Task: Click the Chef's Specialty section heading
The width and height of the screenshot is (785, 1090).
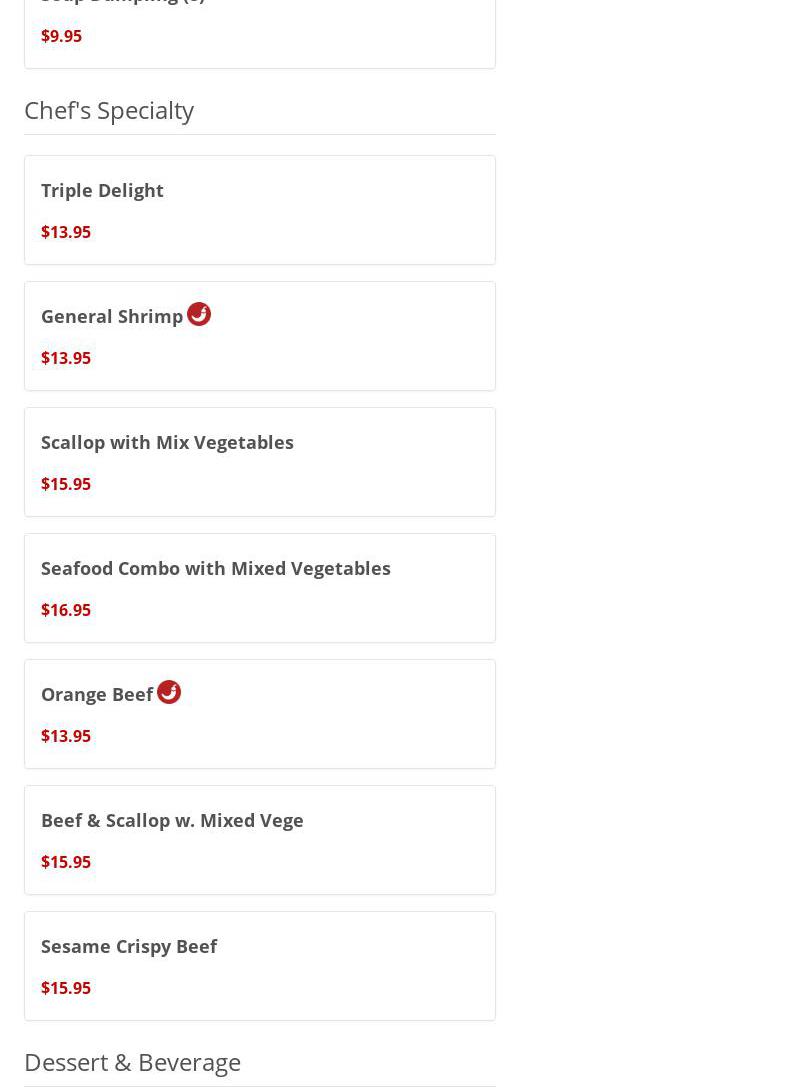Action: tap(109, 110)
